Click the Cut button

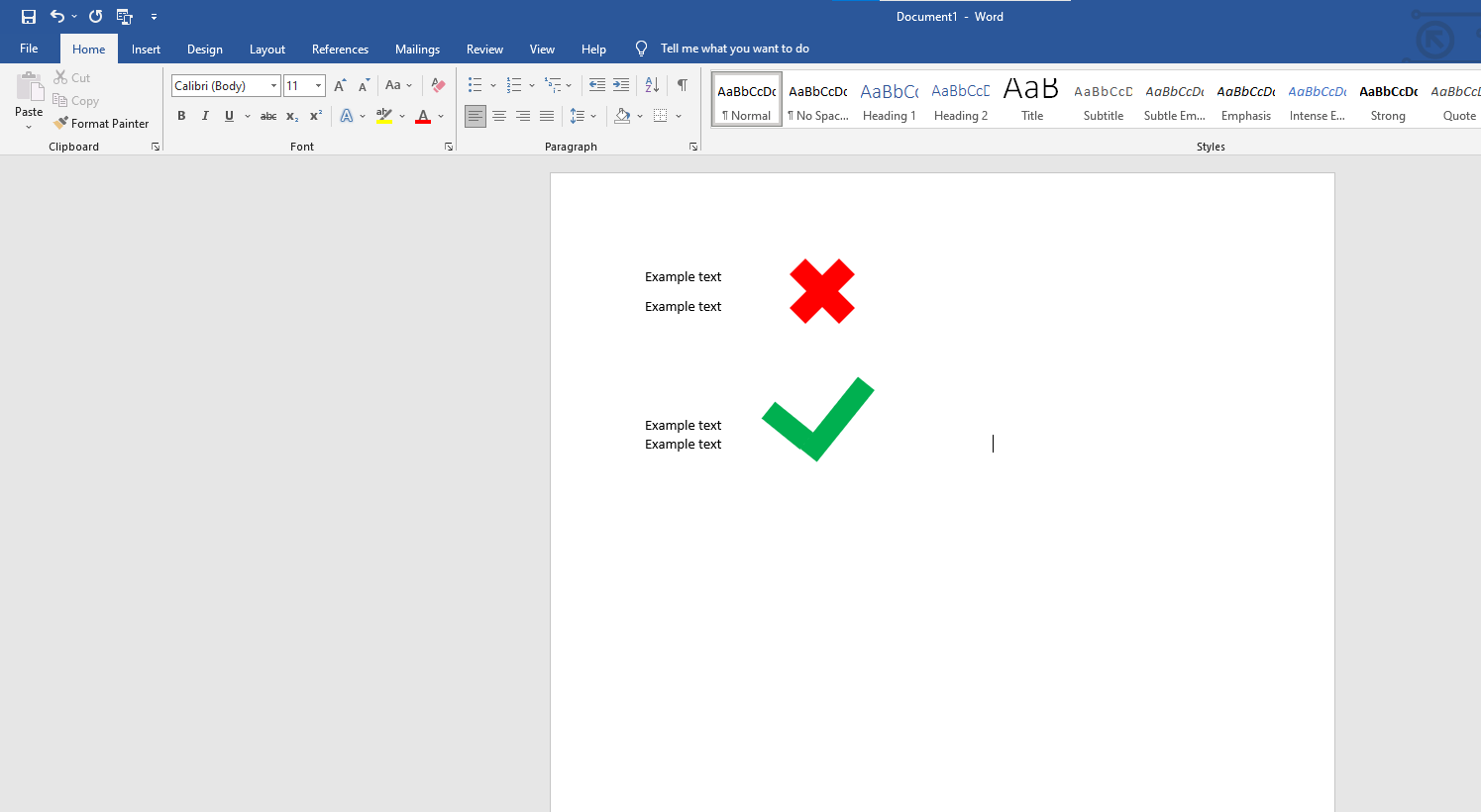pyautogui.click(x=72, y=77)
